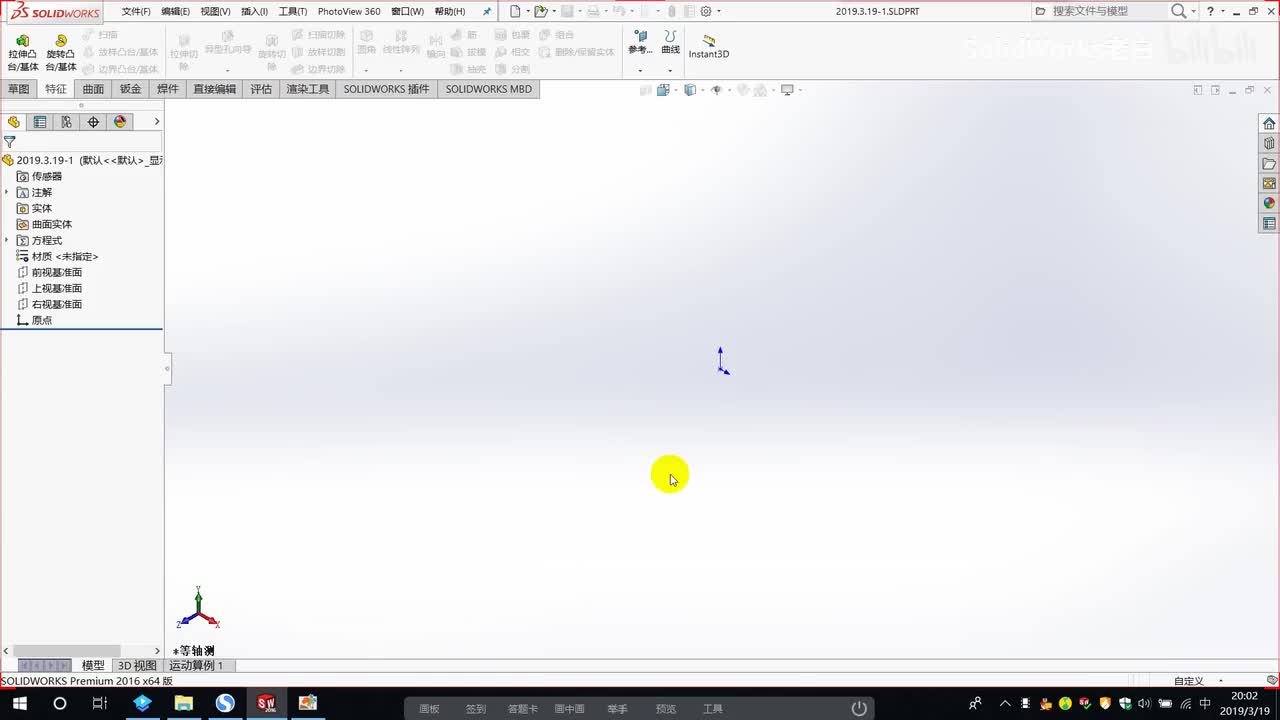Switch to the 评估 tab

pyautogui.click(x=261, y=89)
